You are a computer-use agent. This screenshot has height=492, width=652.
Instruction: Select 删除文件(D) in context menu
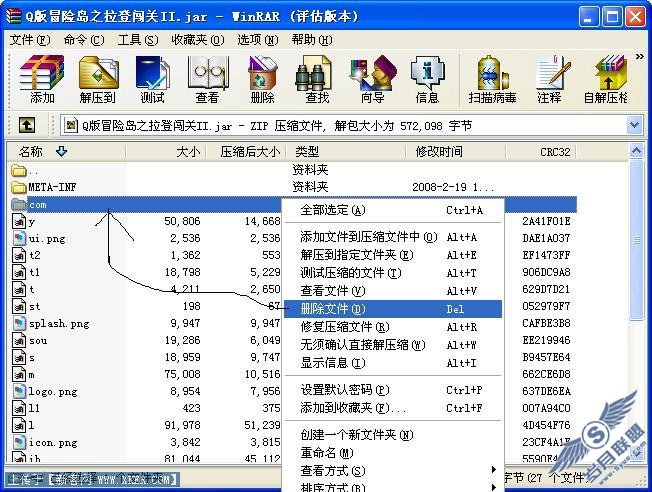click(x=393, y=309)
